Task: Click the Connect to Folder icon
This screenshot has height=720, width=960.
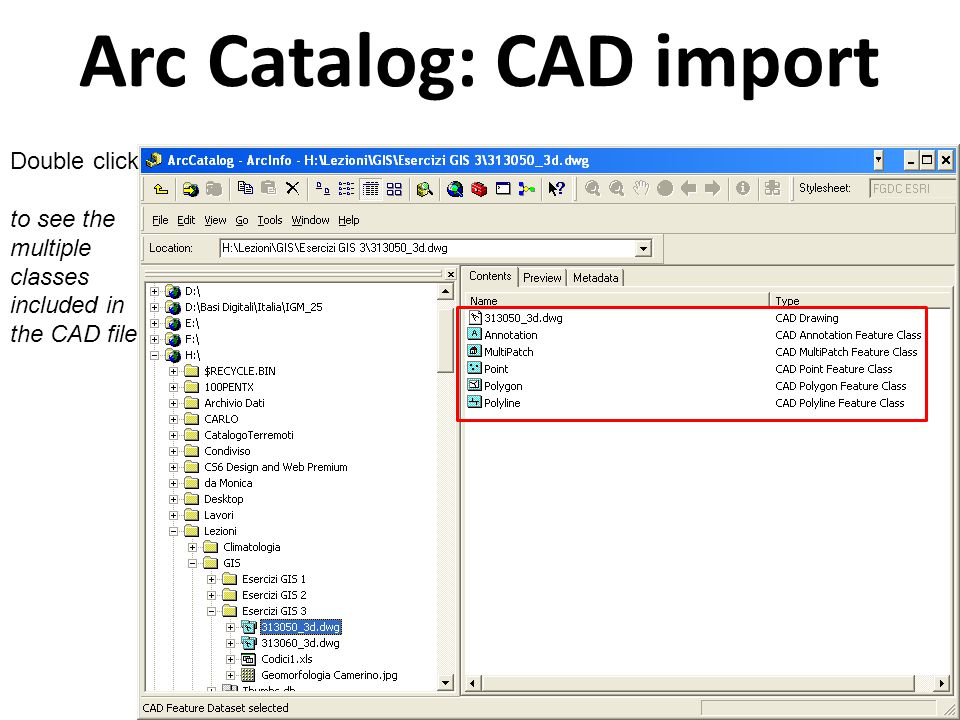Action: point(190,189)
